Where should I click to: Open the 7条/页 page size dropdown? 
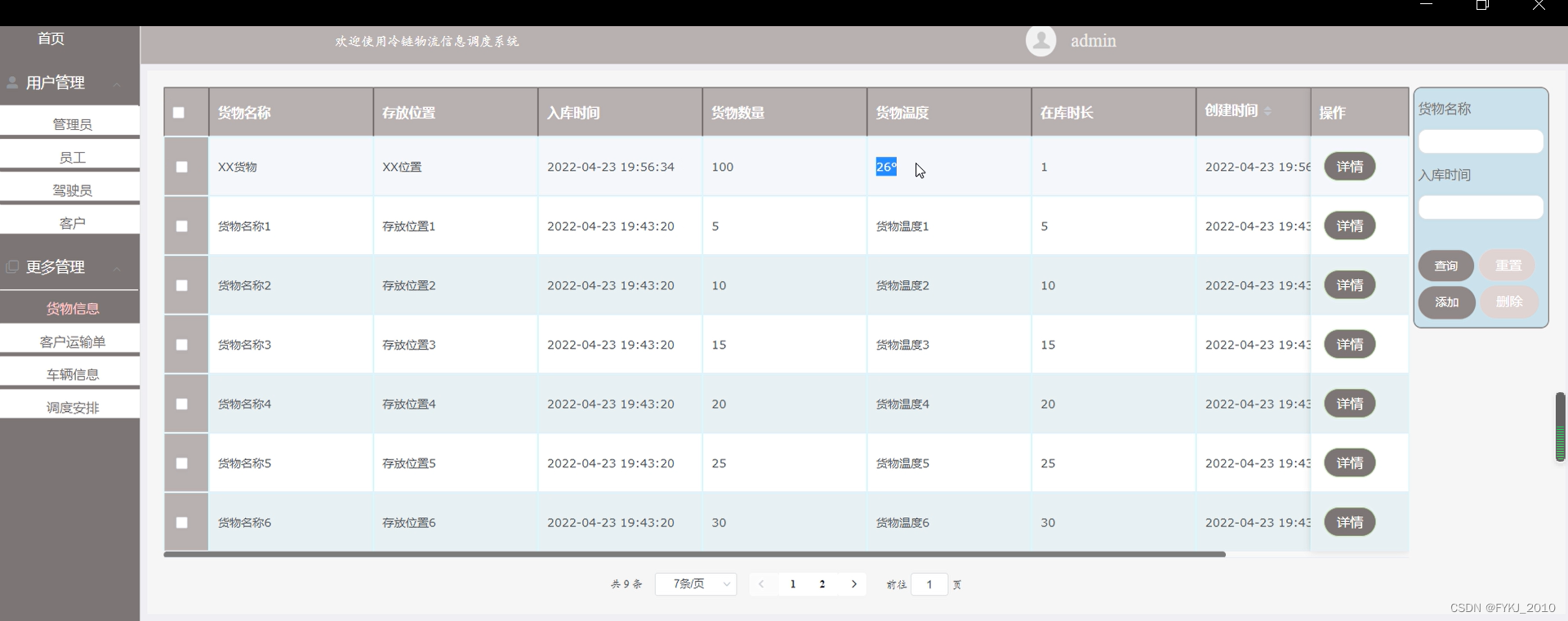click(696, 584)
